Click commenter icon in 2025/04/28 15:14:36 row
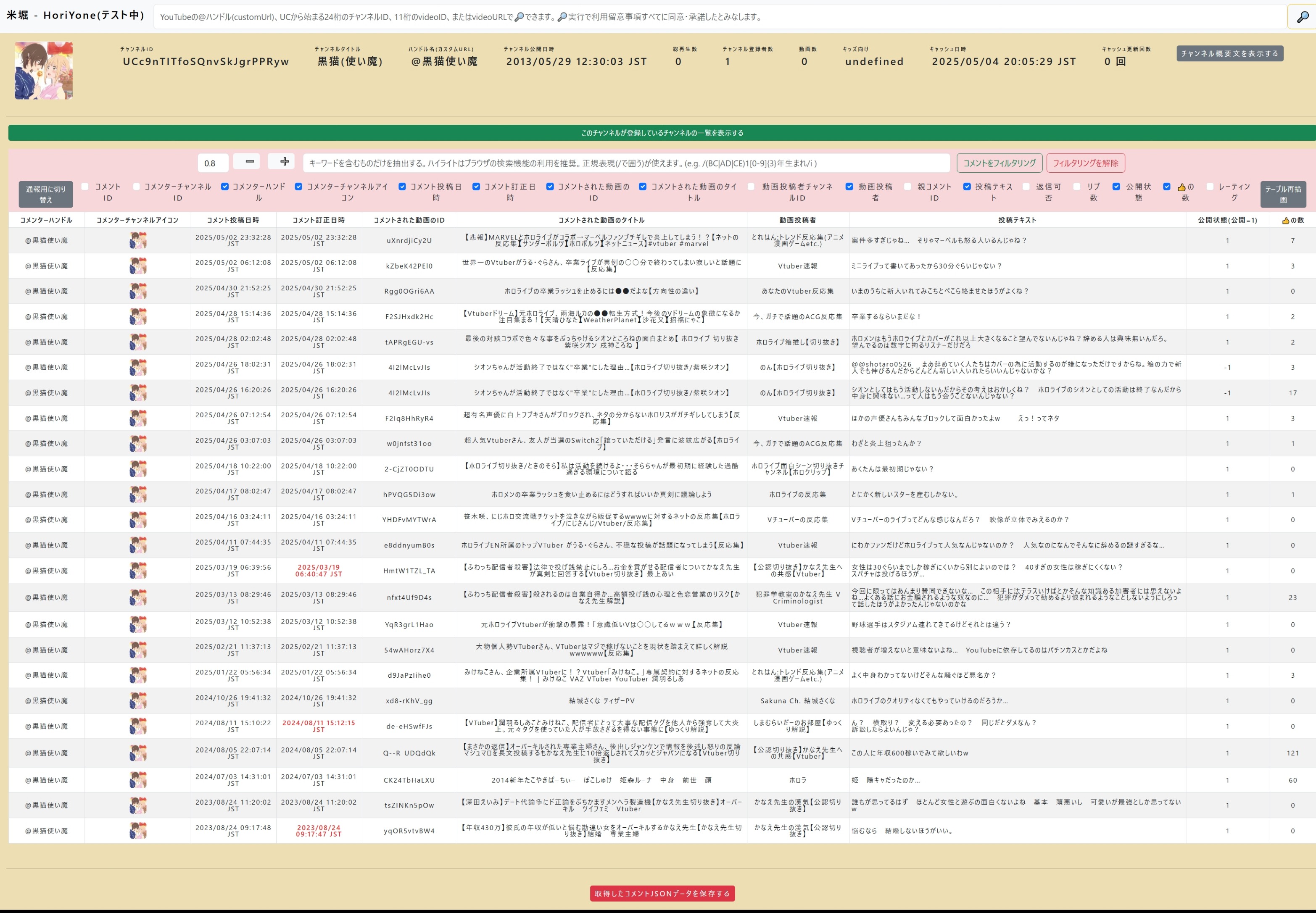The width and height of the screenshot is (1316, 913). tap(138, 316)
